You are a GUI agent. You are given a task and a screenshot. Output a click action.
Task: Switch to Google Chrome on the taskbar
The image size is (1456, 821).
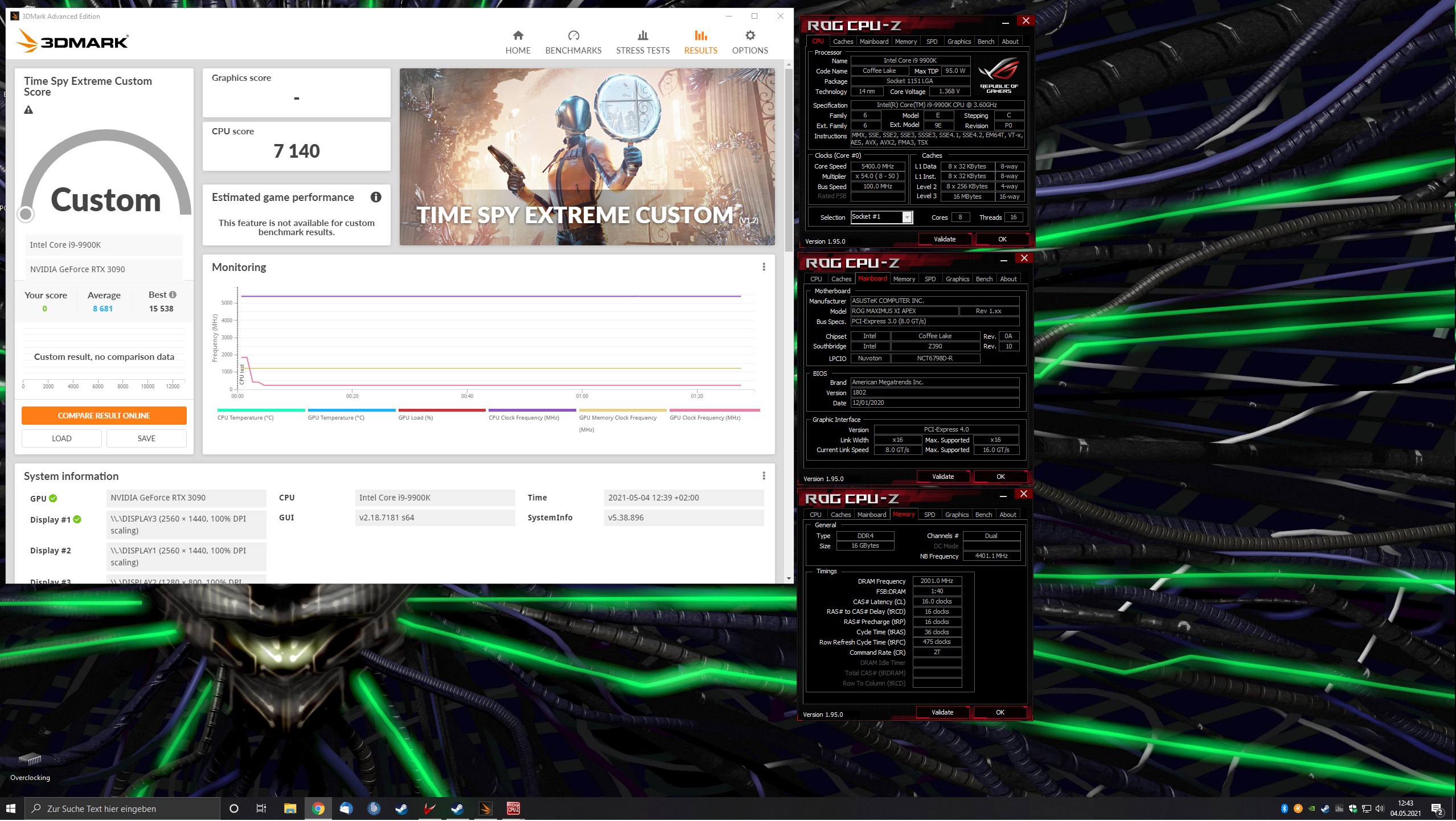(x=318, y=808)
